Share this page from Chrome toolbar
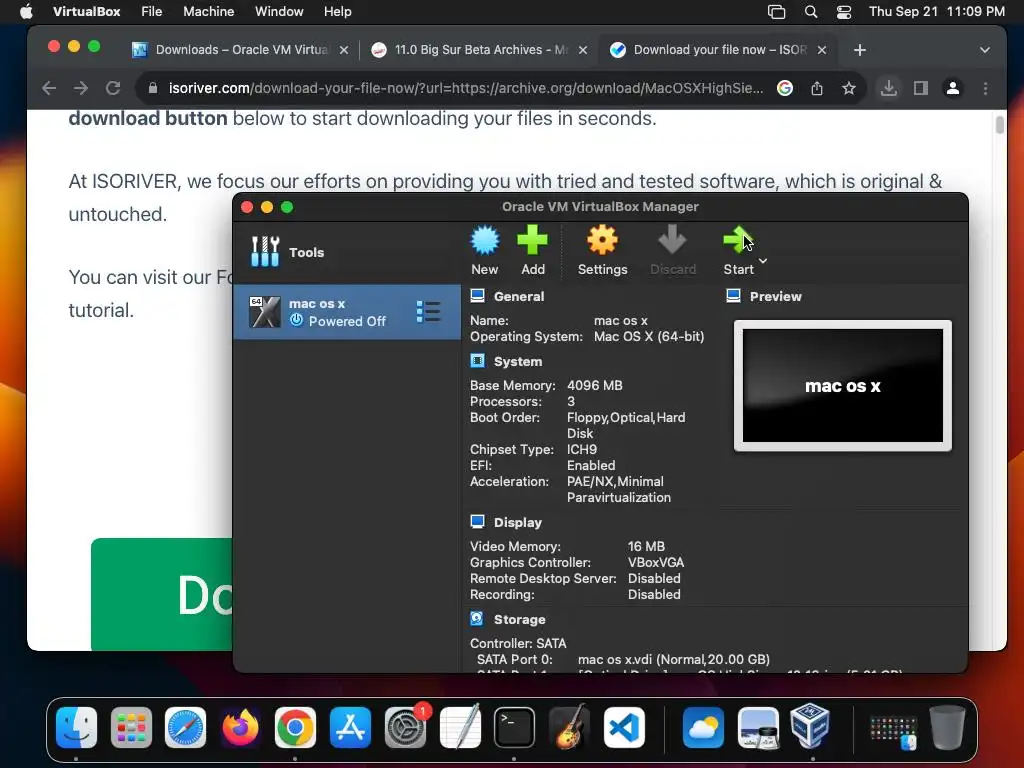Image resolution: width=1024 pixels, height=768 pixels. (816, 88)
